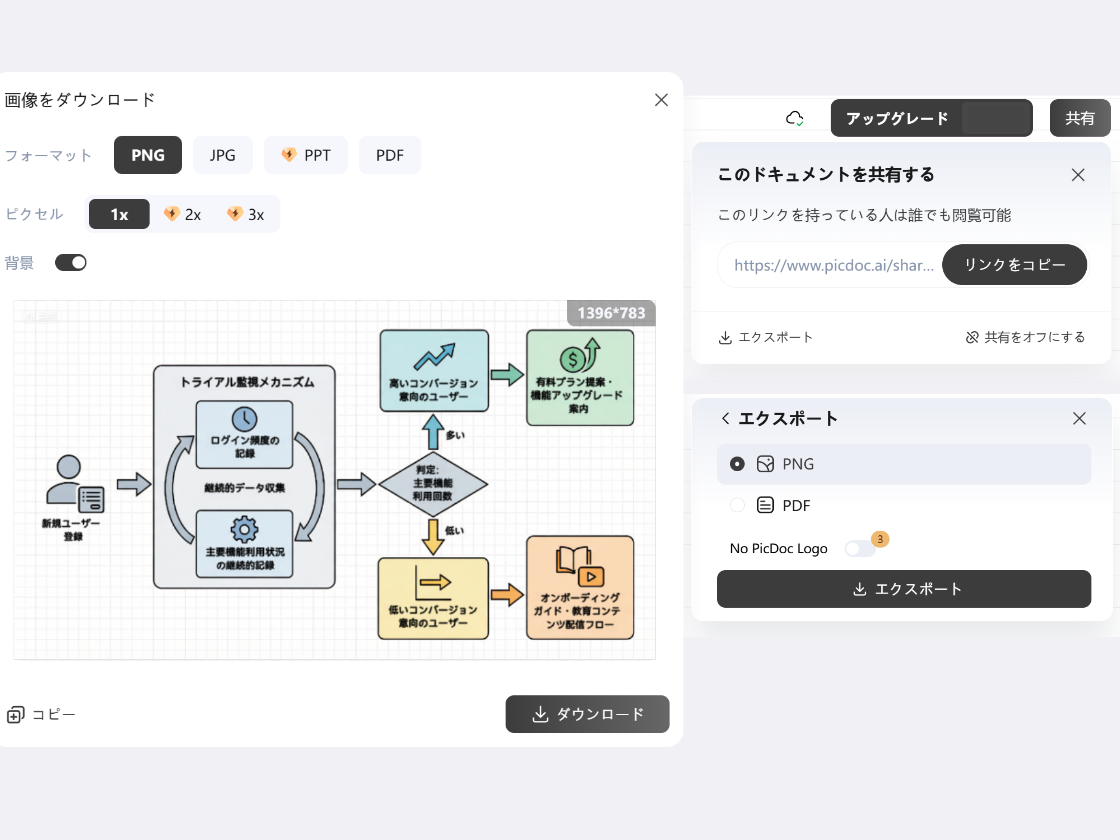Click the コピー copy icon in download dialog
The height and width of the screenshot is (840, 1120).
point(15,714)
